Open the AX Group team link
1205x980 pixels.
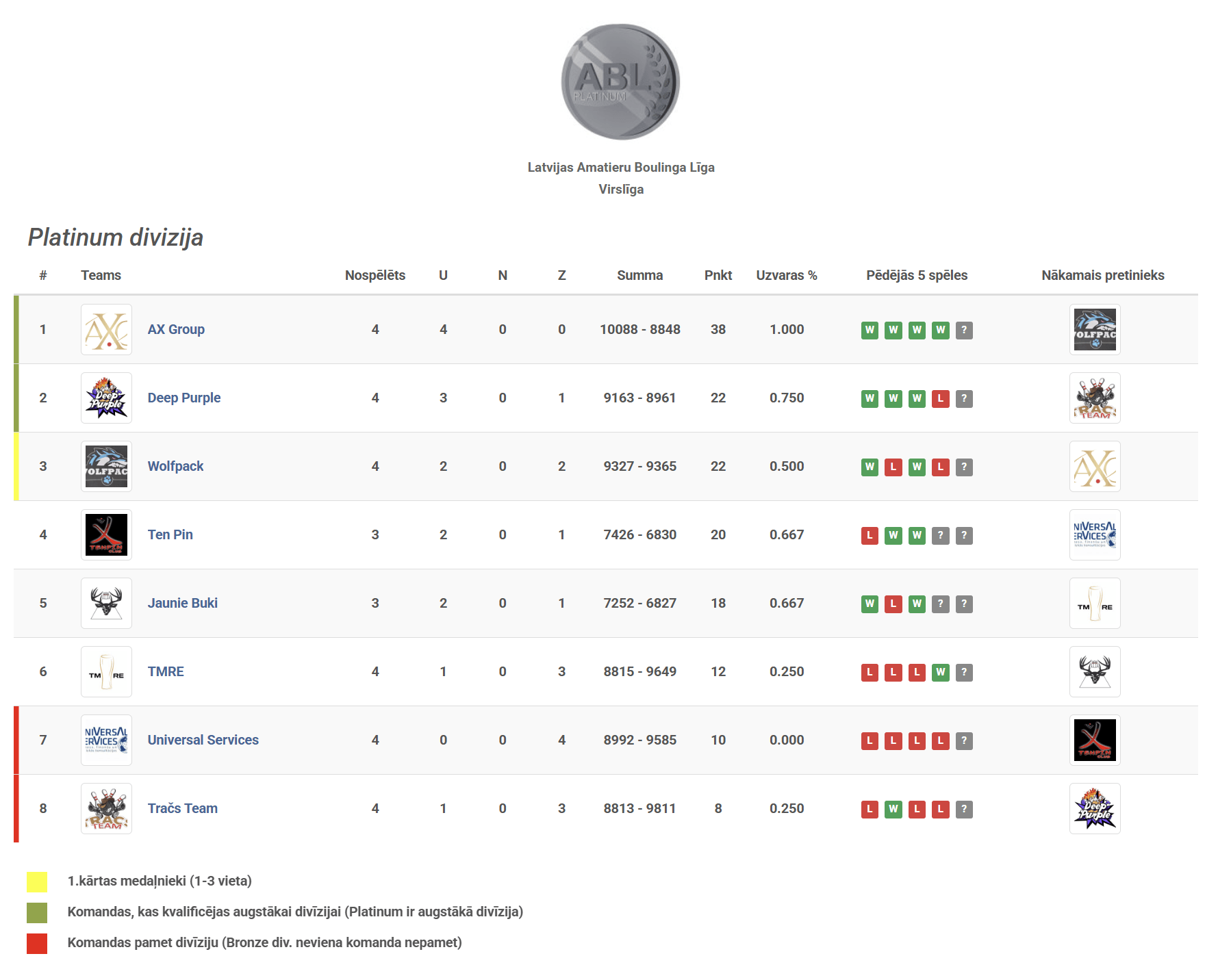pos(176,329)
